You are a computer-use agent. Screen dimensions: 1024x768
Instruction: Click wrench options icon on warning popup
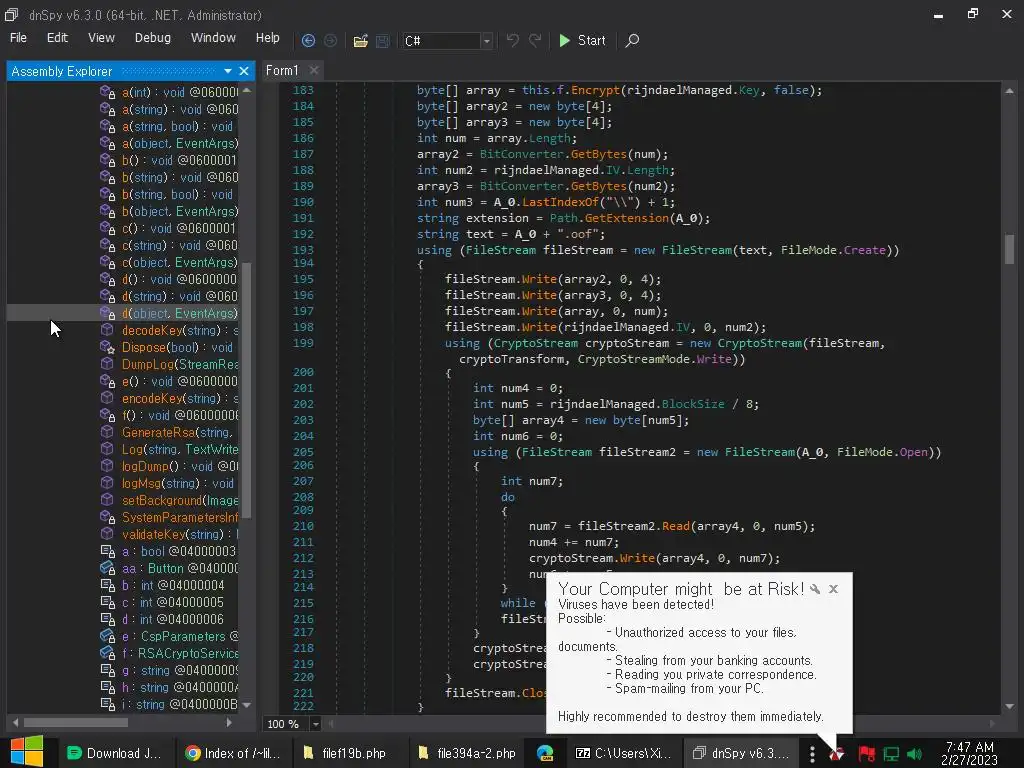pos(815,589)
